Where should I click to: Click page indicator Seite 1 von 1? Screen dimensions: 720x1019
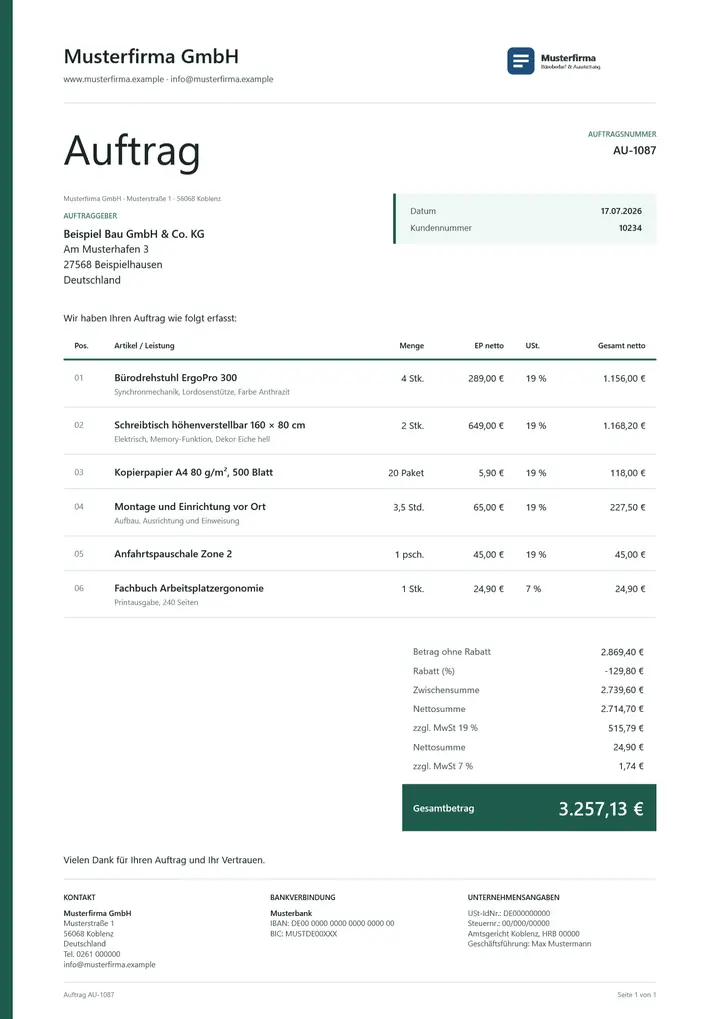click(636, 995)
